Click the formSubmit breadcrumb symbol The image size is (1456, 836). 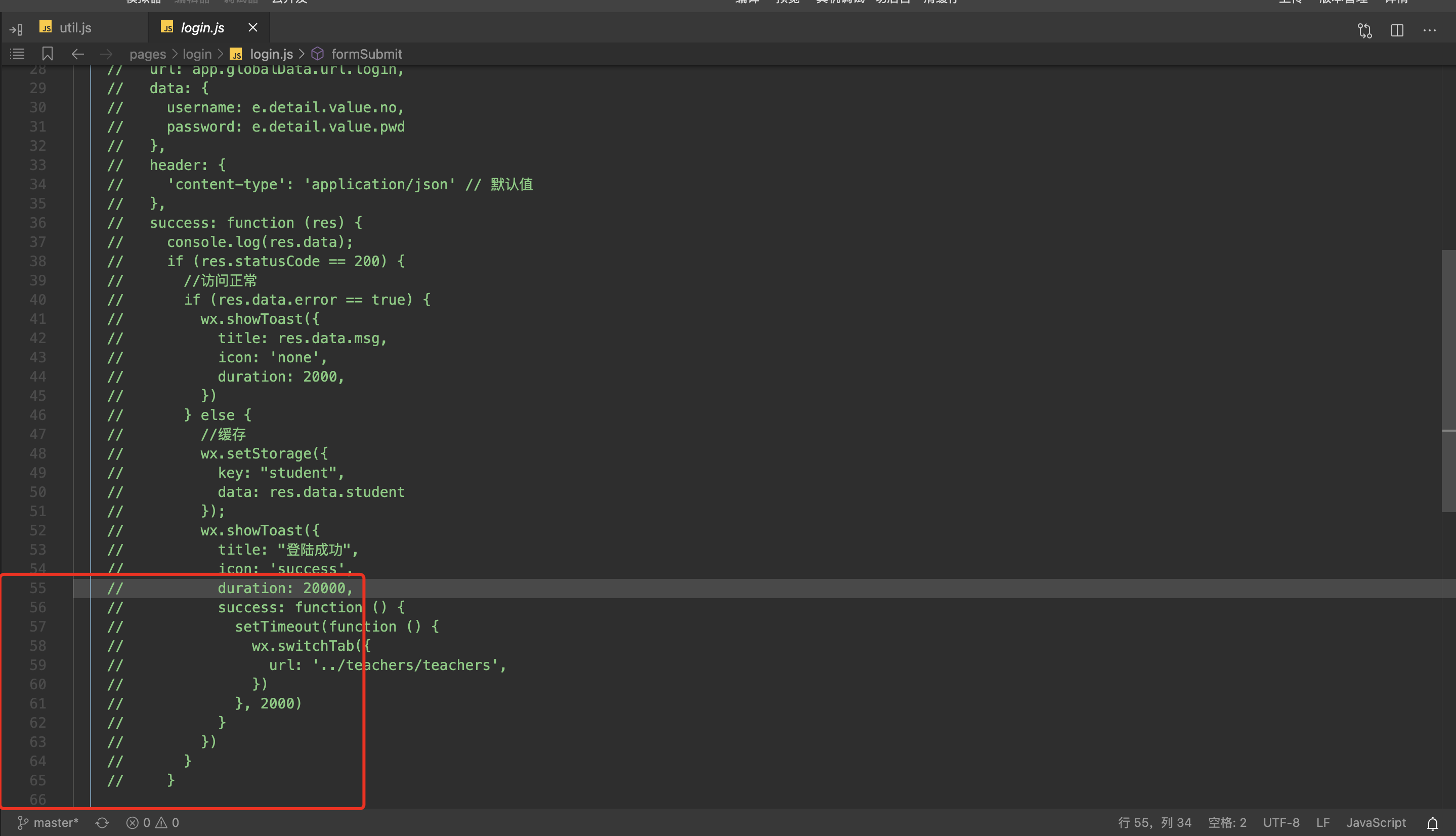pos(366,54)
